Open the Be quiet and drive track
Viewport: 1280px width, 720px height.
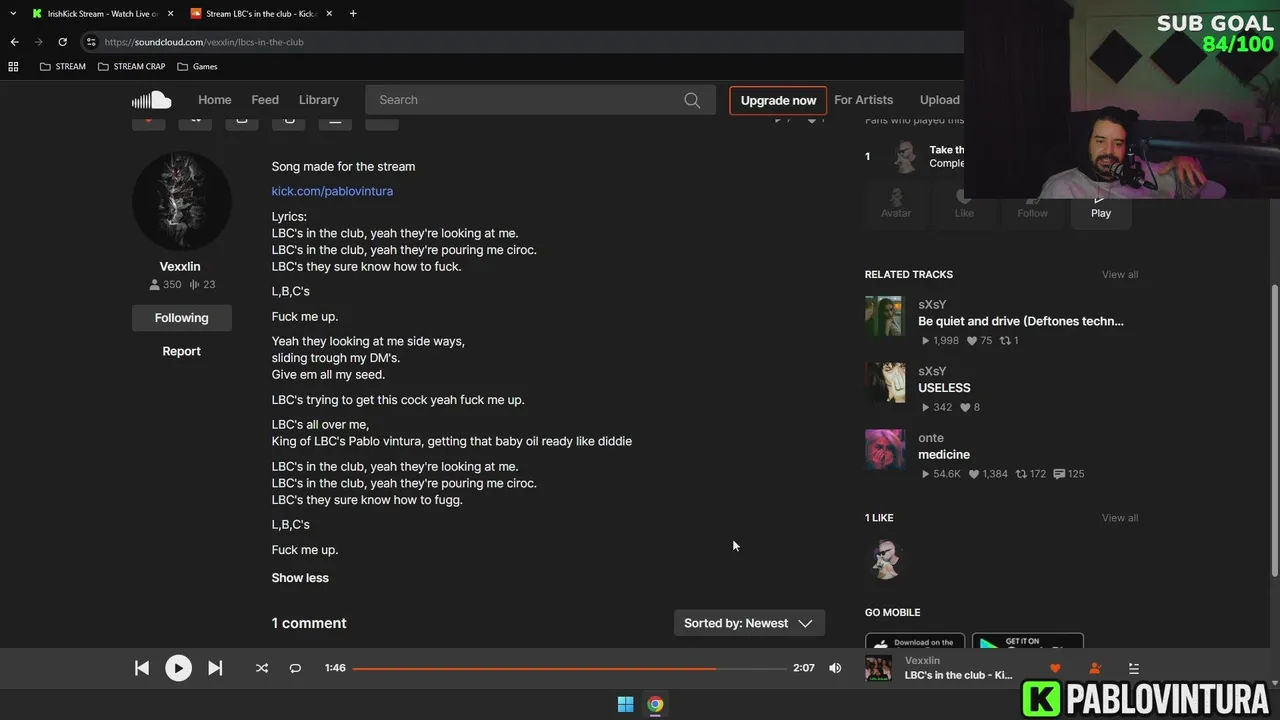(x=1021, y=322)
